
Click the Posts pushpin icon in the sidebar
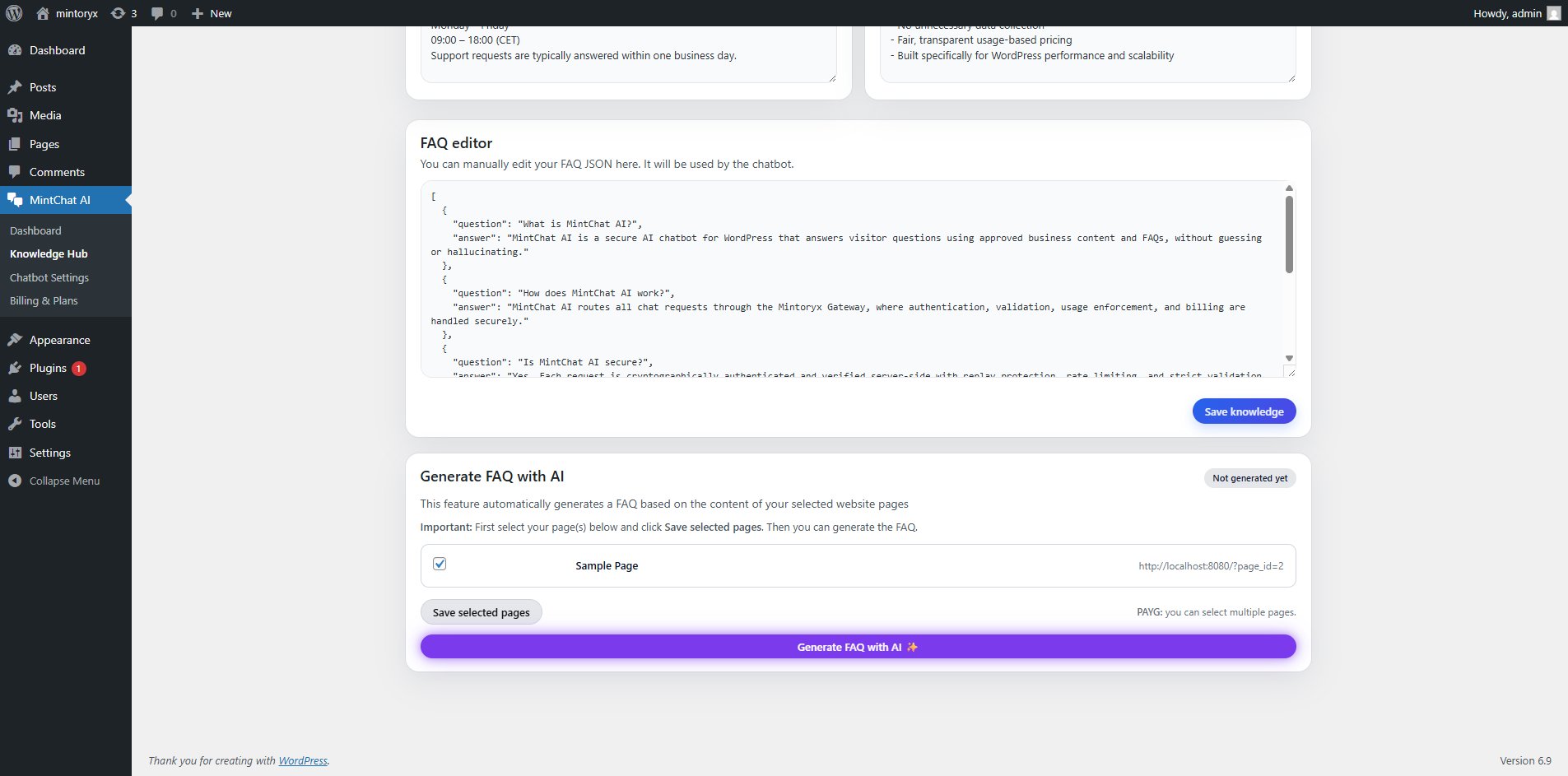(17, 87)
